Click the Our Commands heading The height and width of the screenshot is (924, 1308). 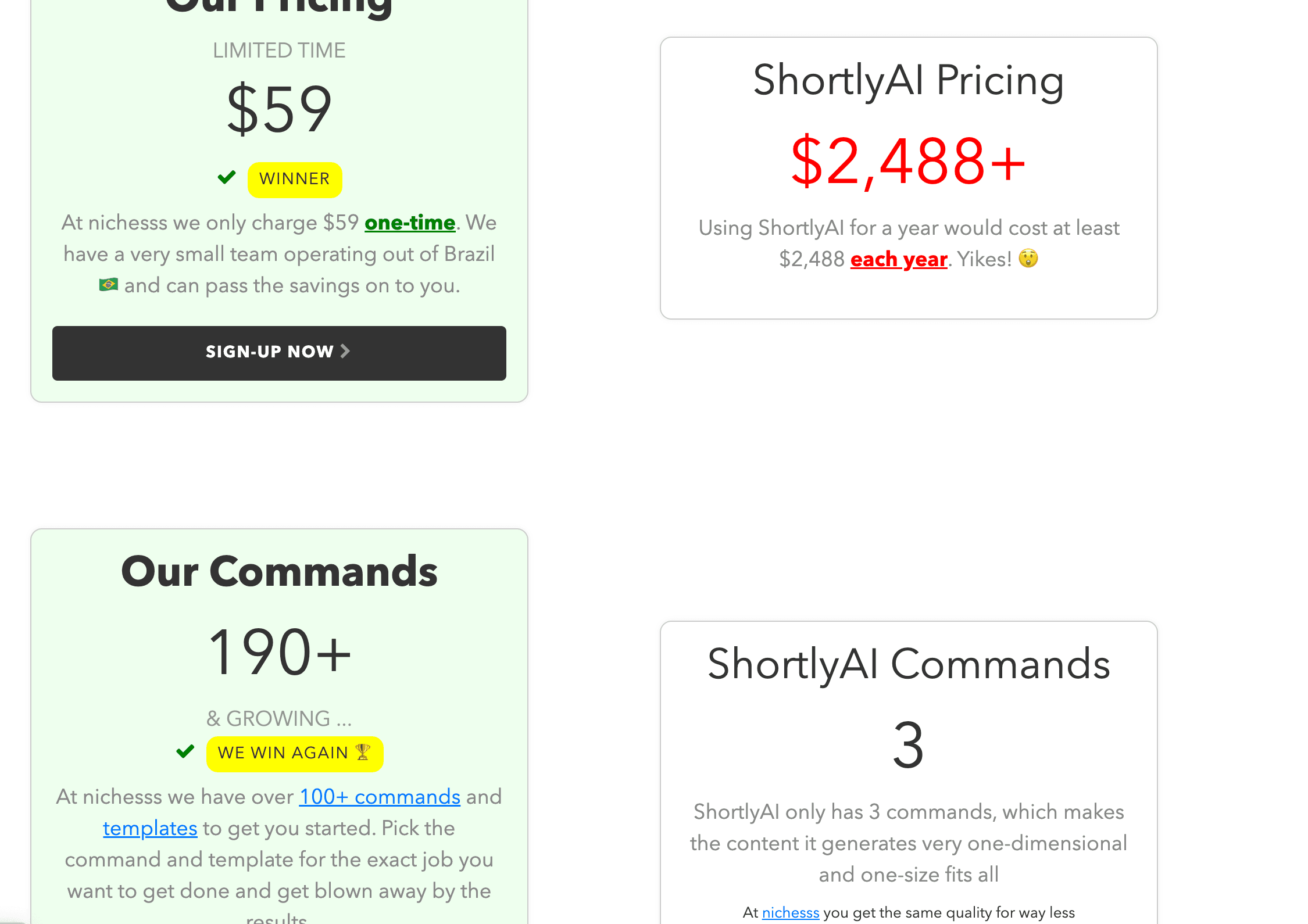point(279,572)
